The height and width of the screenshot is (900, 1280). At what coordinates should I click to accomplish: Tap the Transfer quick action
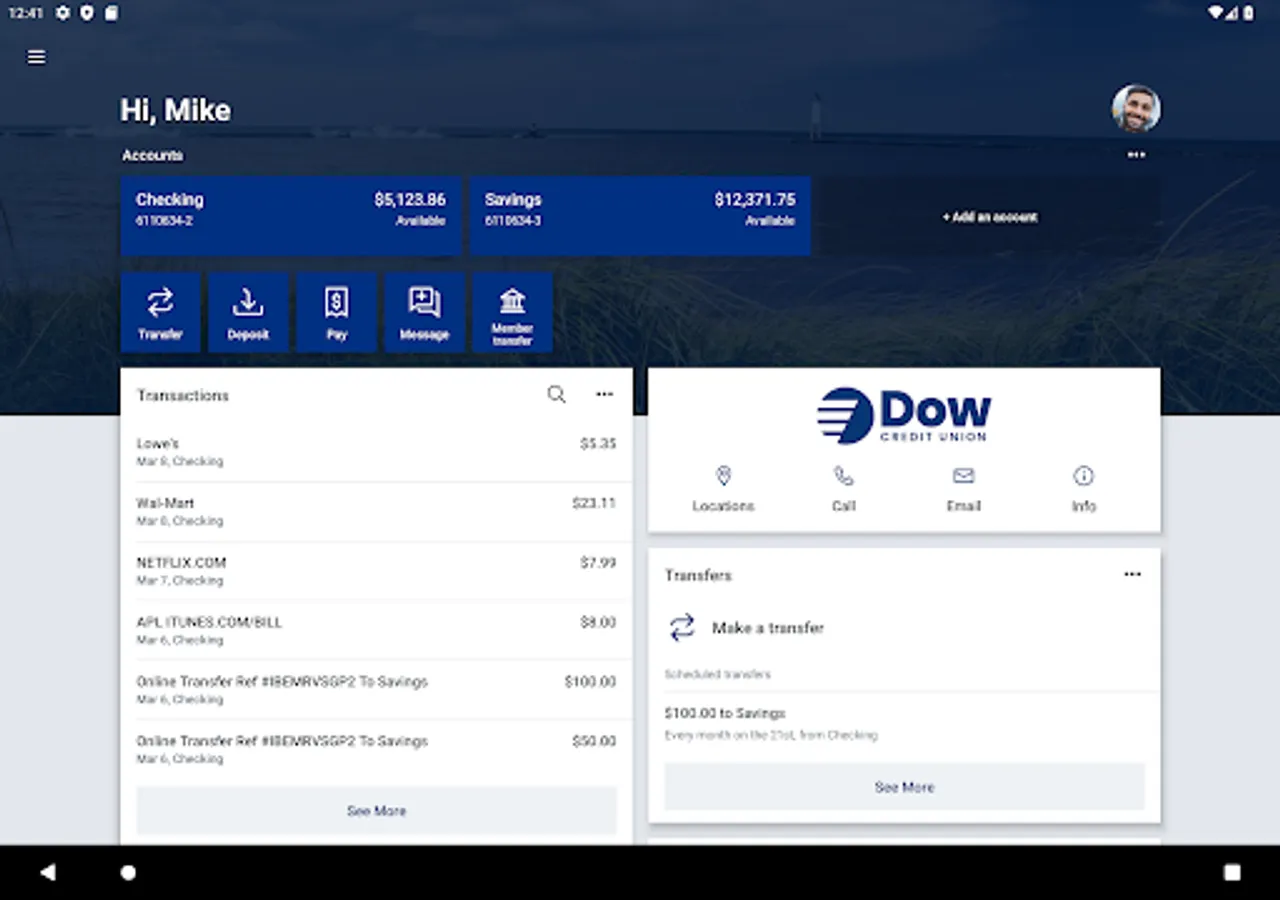click(160, 312)
